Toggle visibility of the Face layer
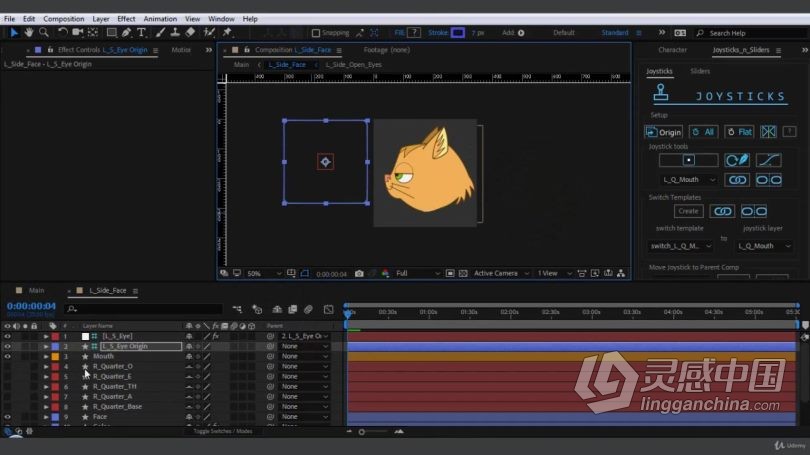 click(x=7, y=417)
